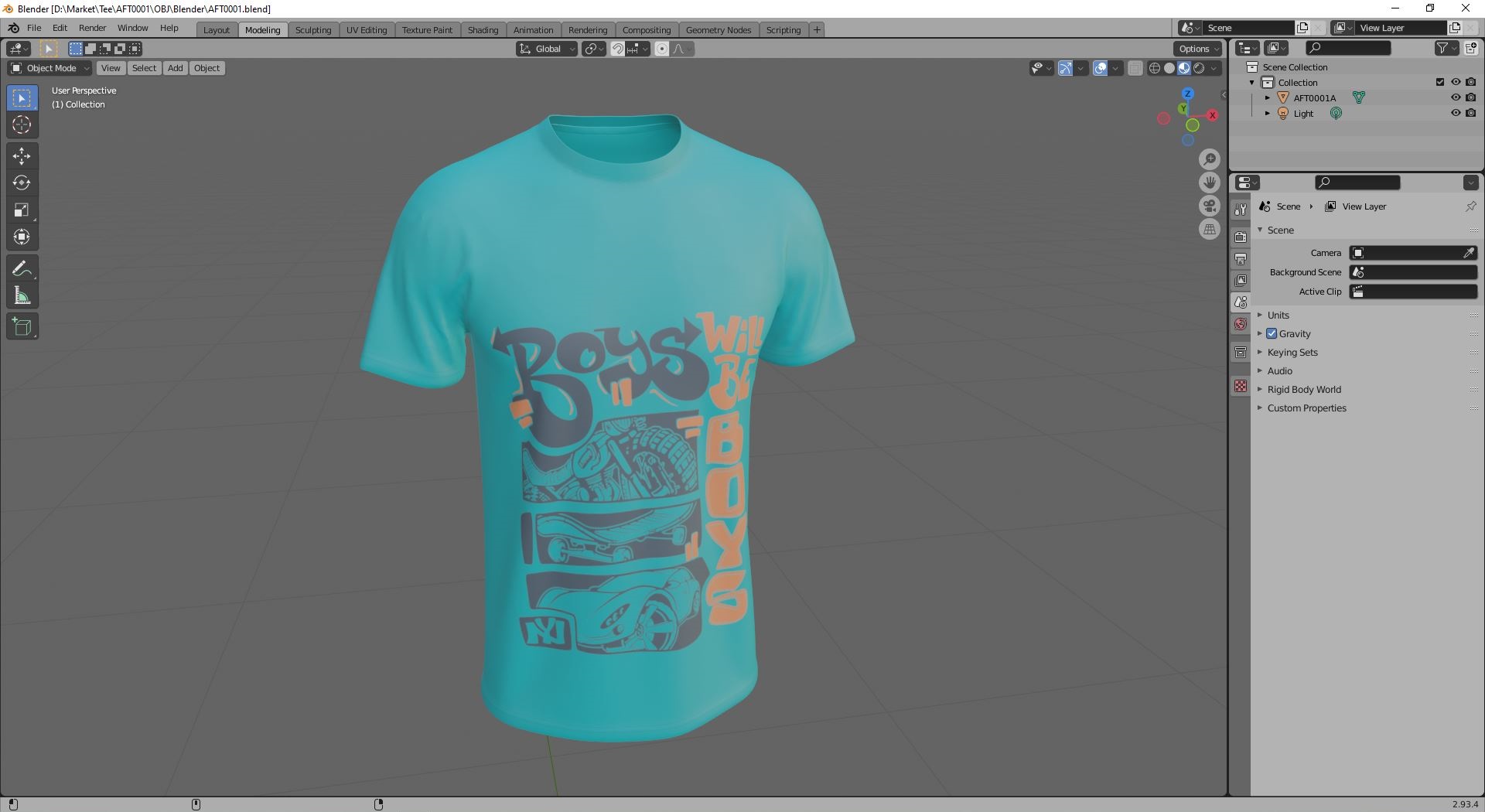Exclude Collection from view layer checkbox
This screenshot has width=1485, height=812.
pos(1440,82)
